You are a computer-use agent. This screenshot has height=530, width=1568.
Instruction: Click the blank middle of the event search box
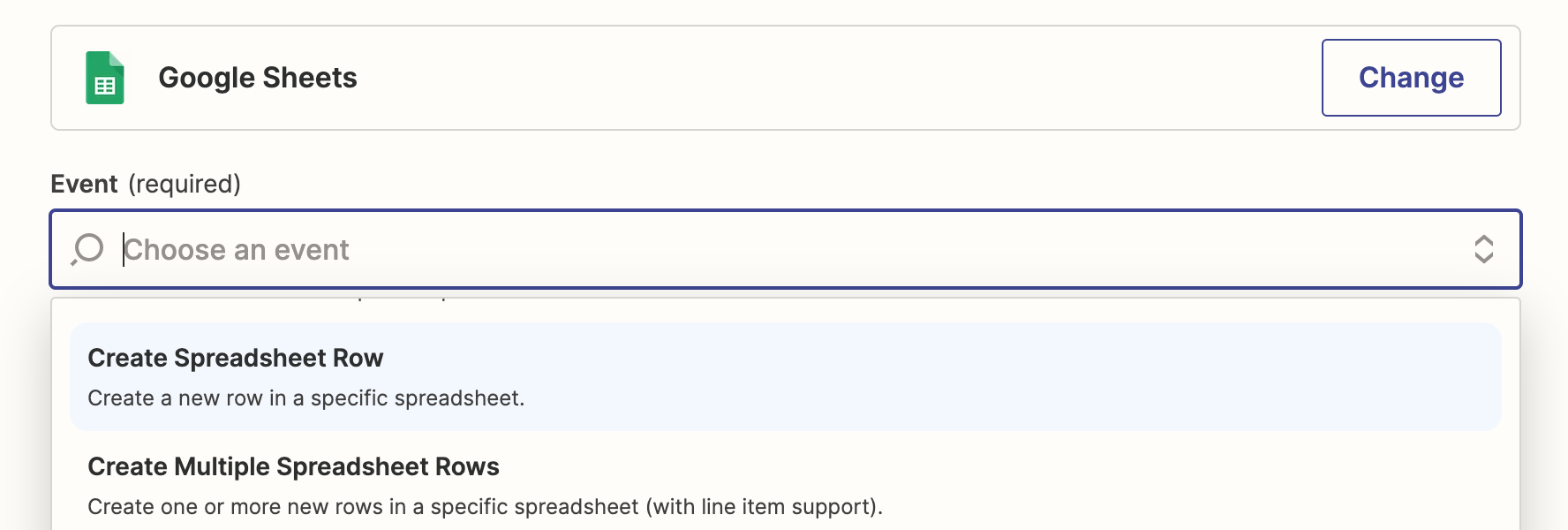click(883, 249)
